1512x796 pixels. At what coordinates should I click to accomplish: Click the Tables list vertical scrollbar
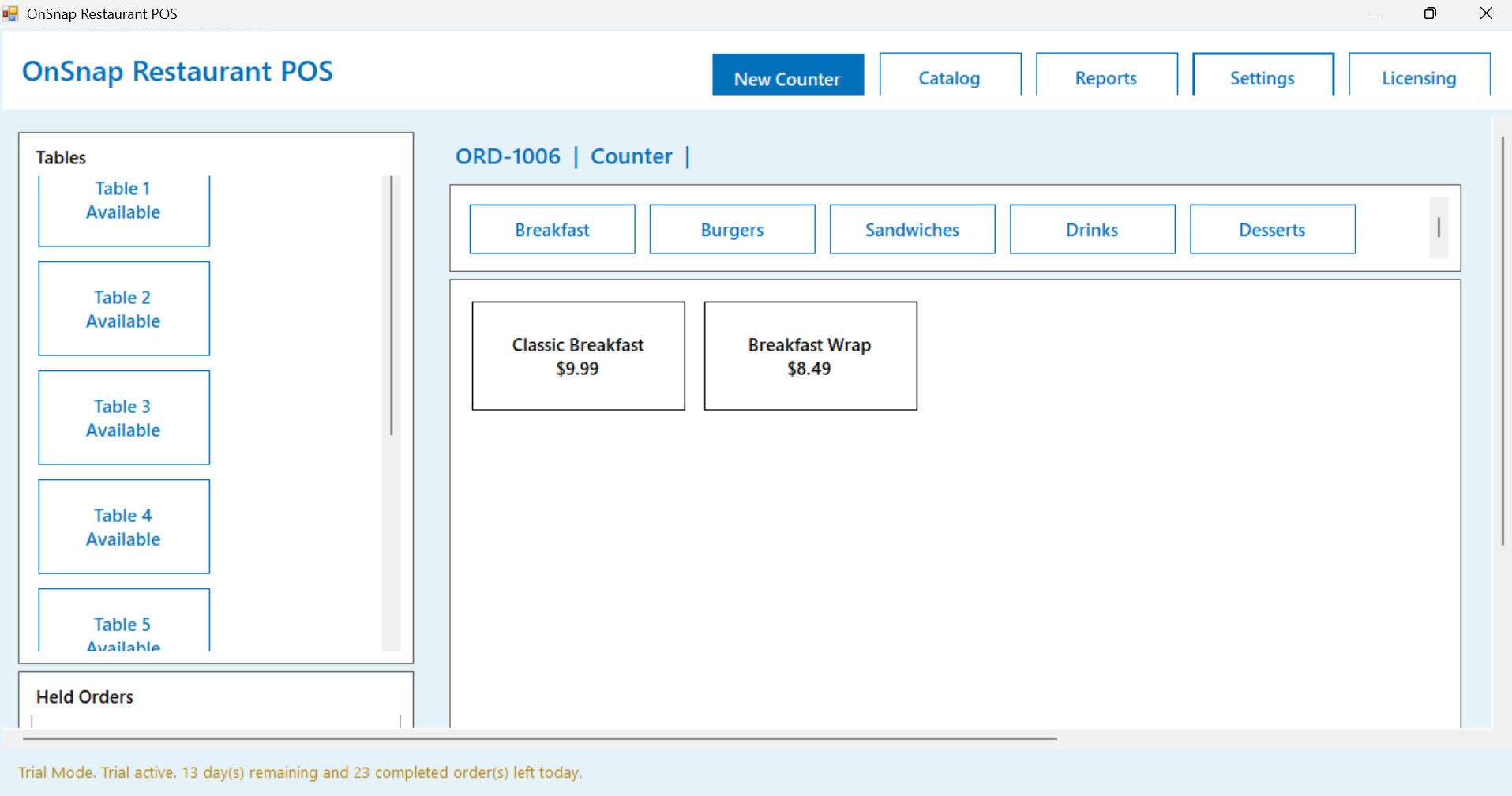[391, 306]
